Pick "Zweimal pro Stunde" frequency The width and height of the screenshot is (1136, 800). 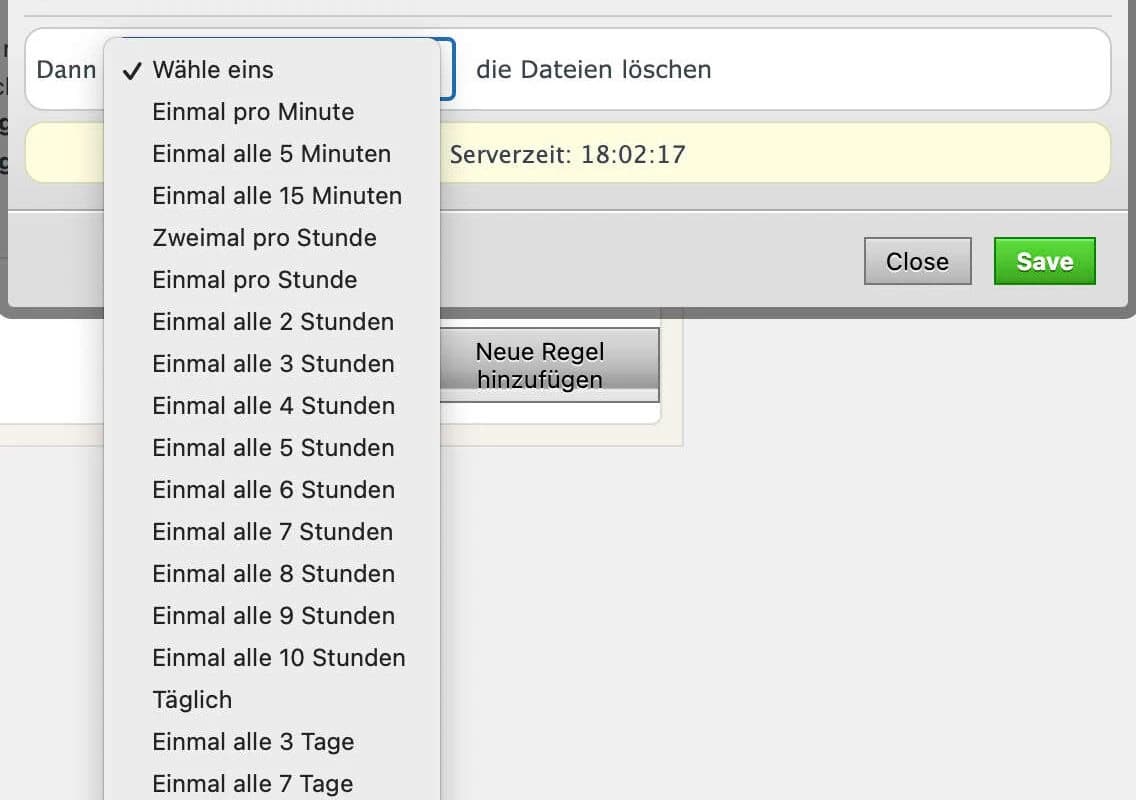coord(264,238)
